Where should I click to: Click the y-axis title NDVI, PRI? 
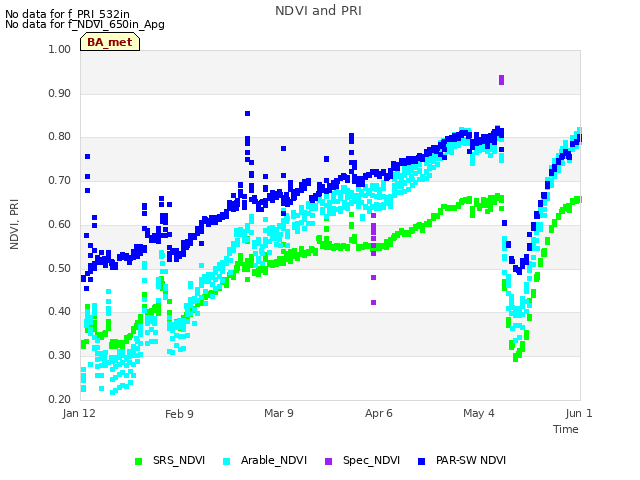[14, 224]
